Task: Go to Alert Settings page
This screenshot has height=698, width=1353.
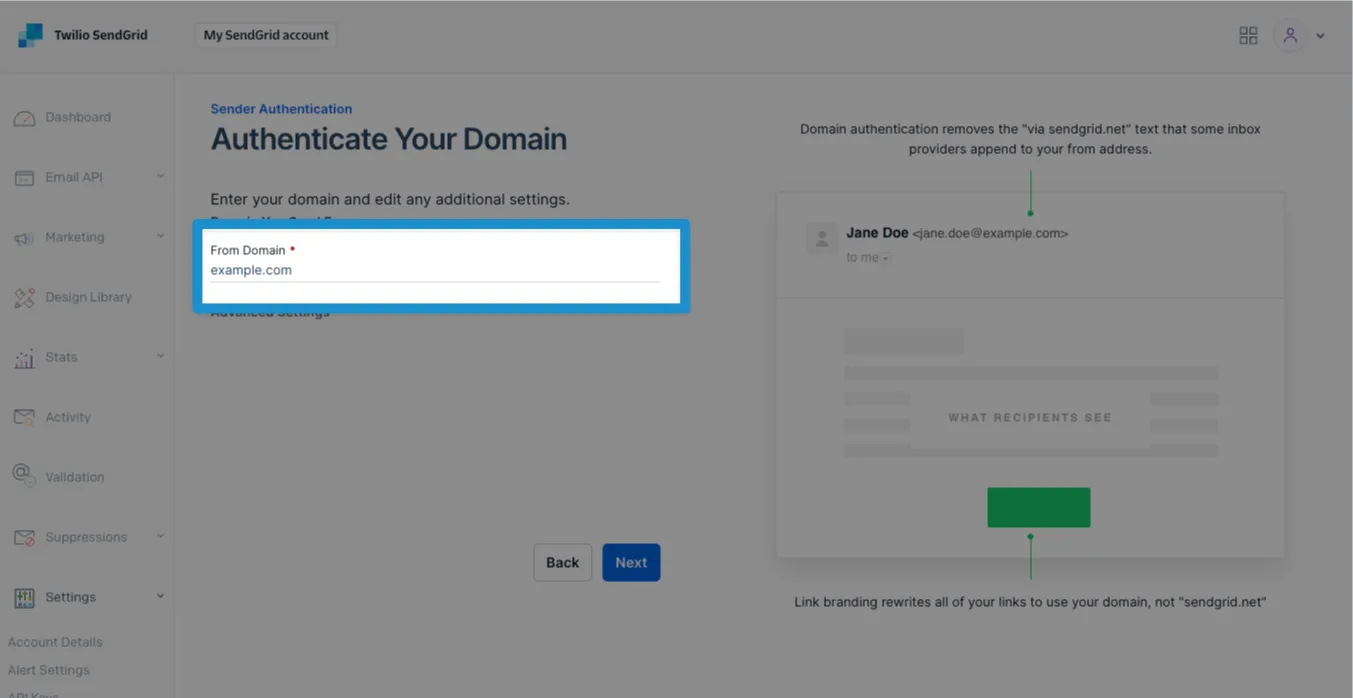Action: pos(48,670)
